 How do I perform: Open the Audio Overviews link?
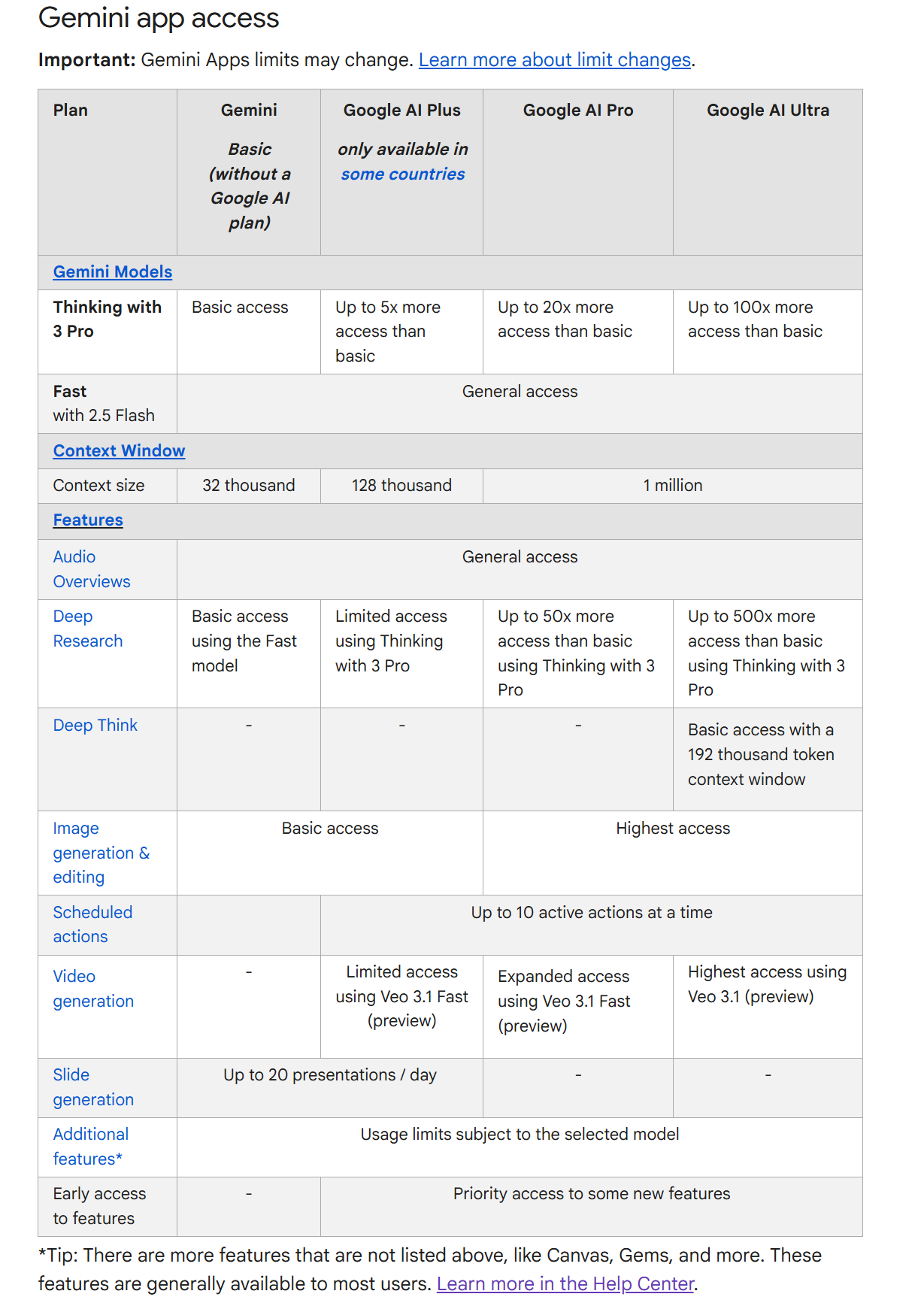(91, 569)
